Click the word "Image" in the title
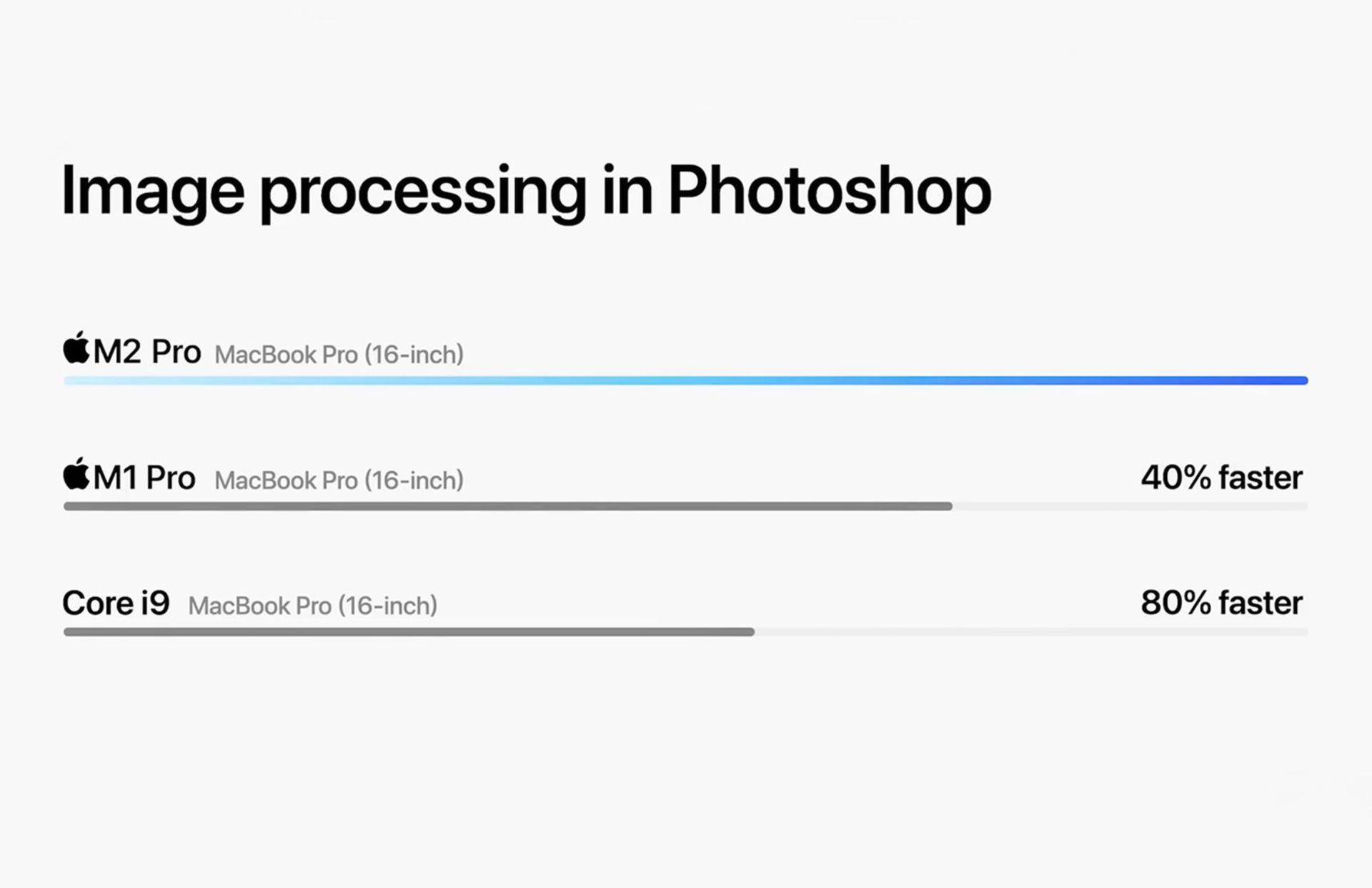This screenshot has height=888, width=1372. [152, 192]
